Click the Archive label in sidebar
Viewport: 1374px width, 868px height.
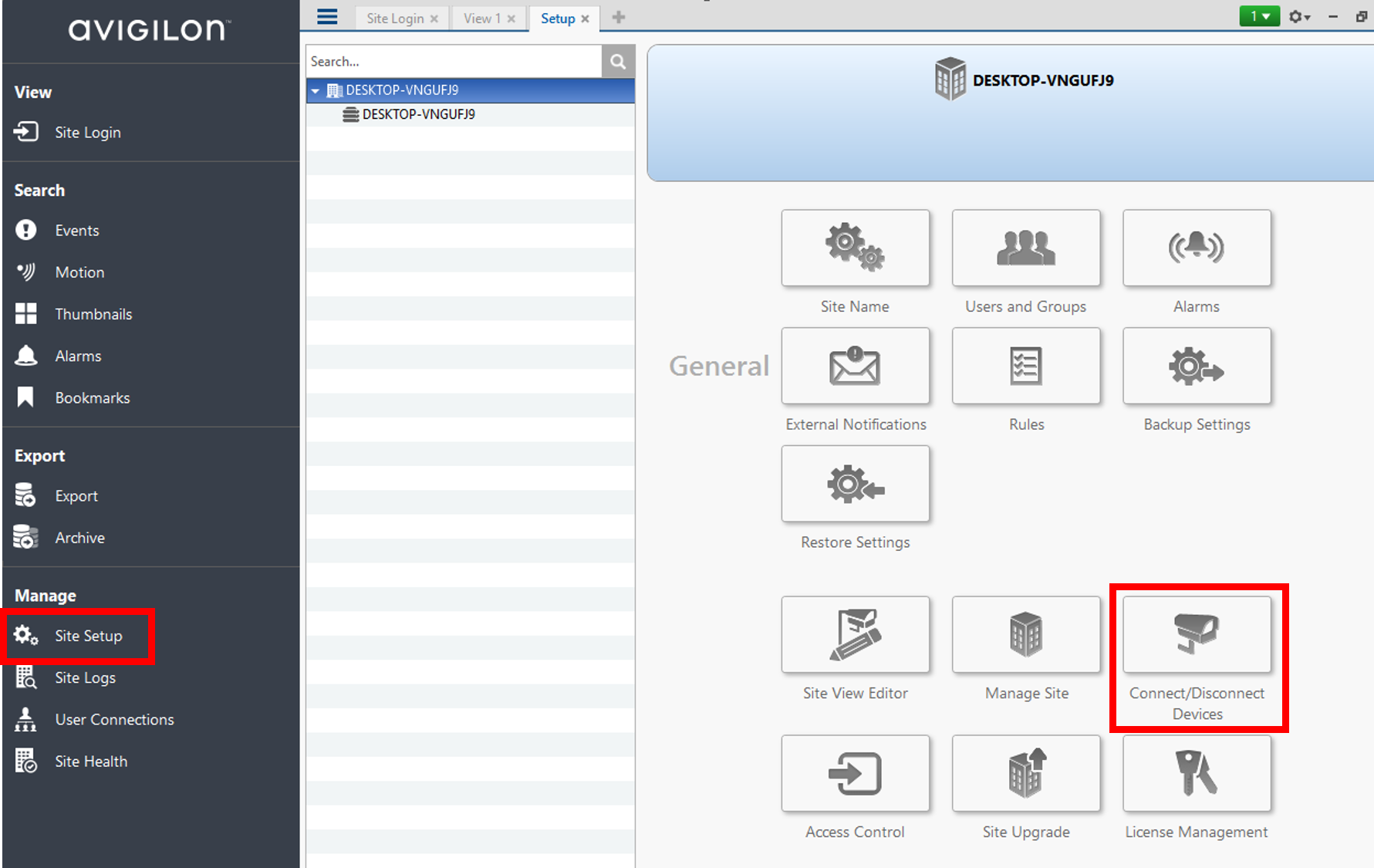click(x=79, y=537)
